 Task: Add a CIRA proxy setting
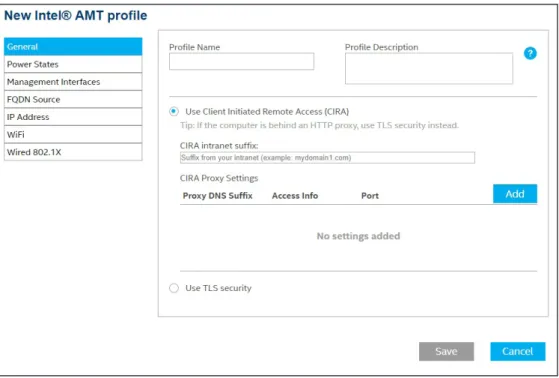(x=515, y=194)
